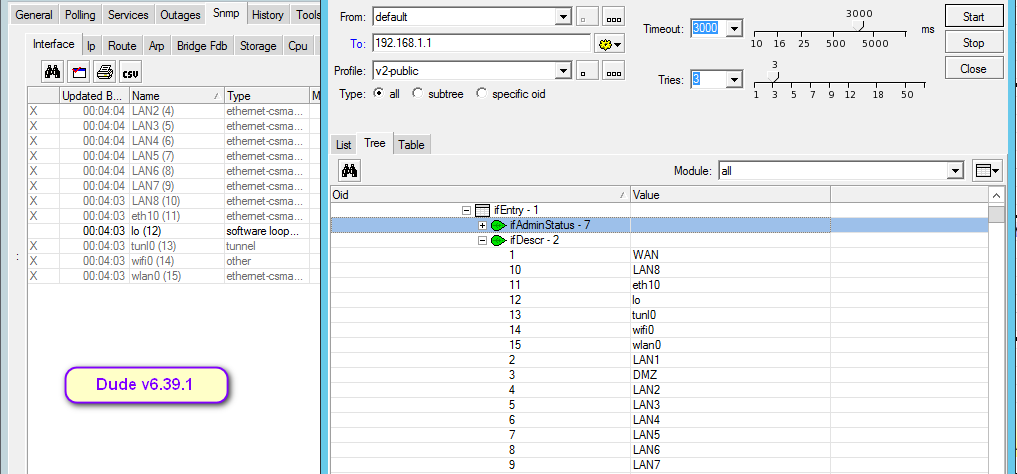This screenshot has width=1017, height=474.
Task: Click into the To address field
Action: [x=481, y=43]
